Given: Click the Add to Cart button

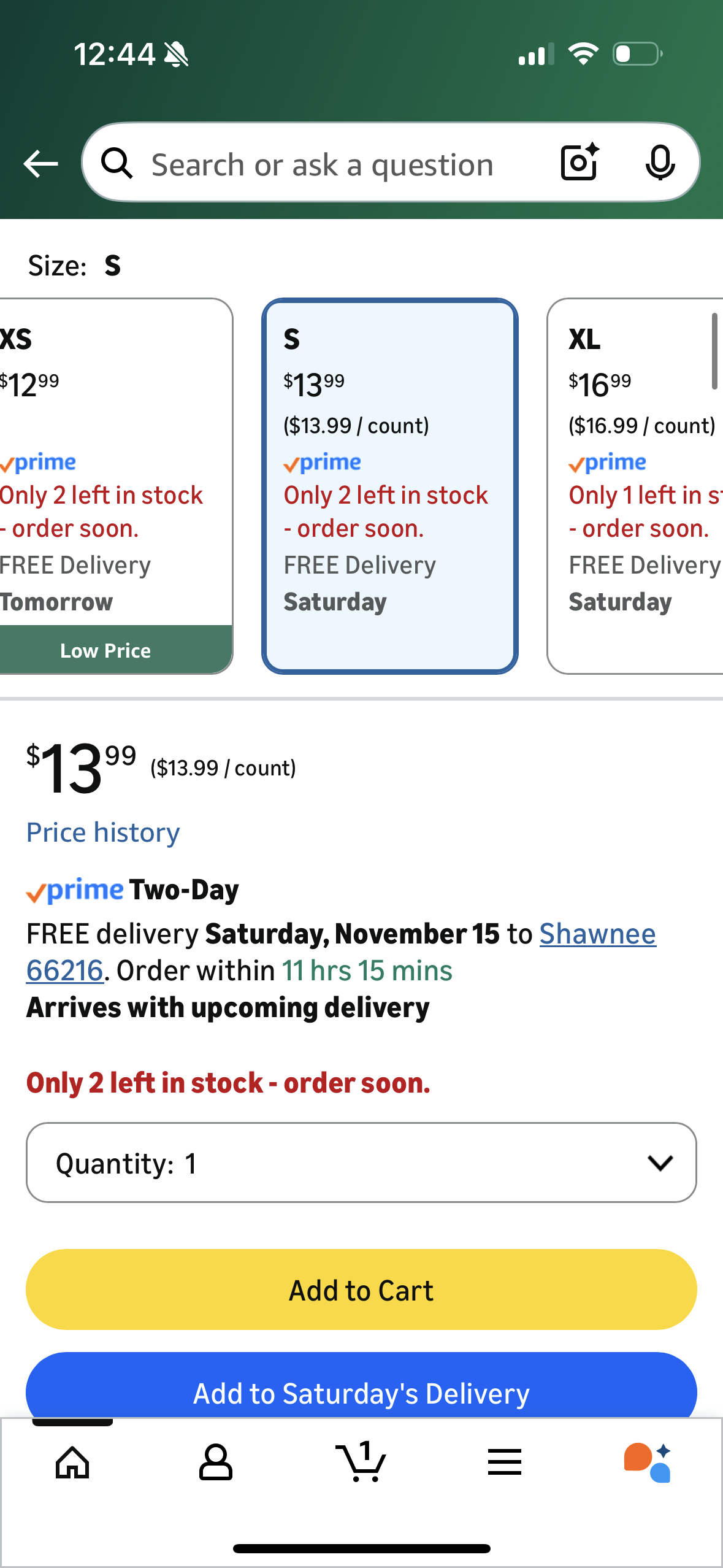Looking at the screenshot, I should pyautogui.click(x=361, y=1289).
